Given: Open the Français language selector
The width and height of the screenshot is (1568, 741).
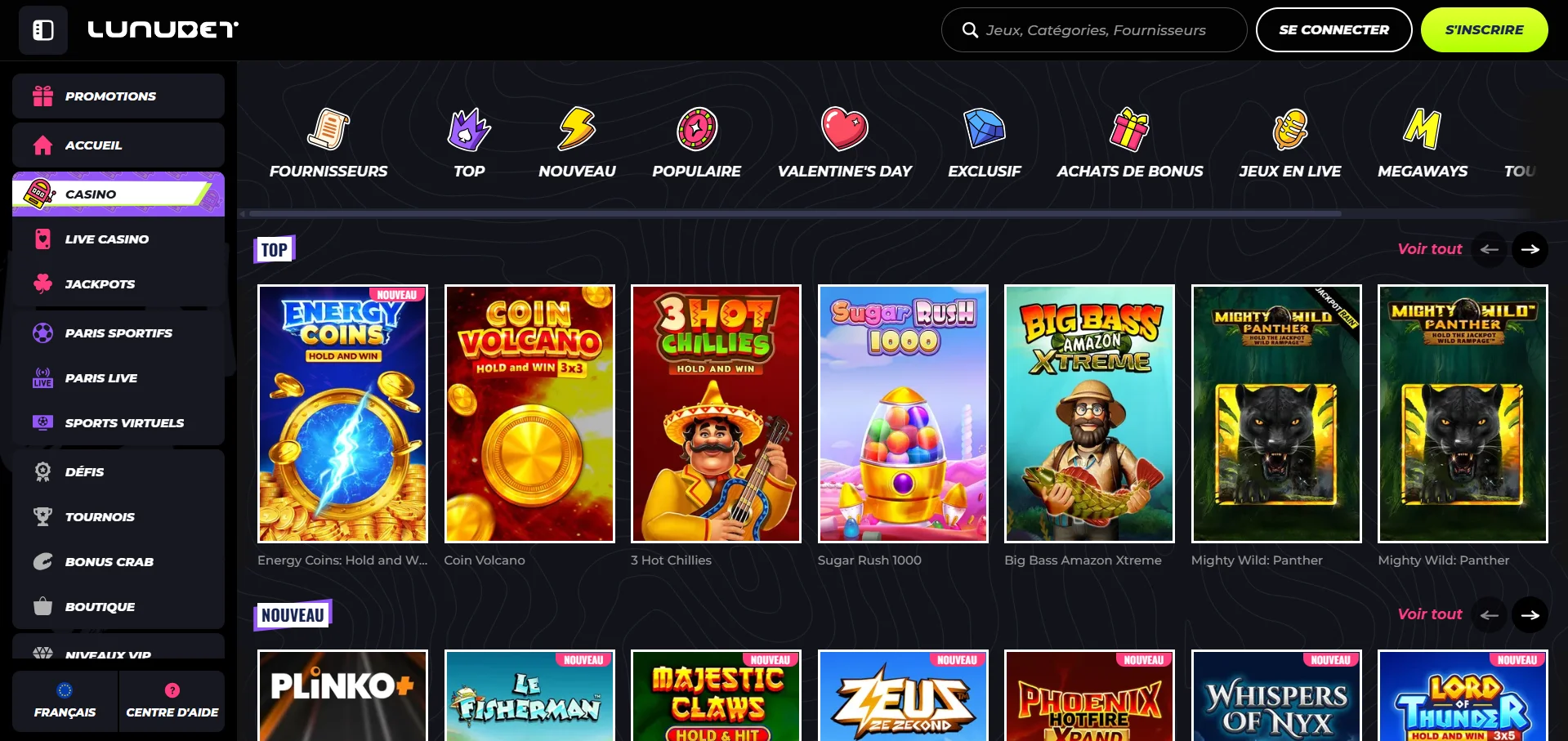Looking at the screenshot, I should point(65,701).
